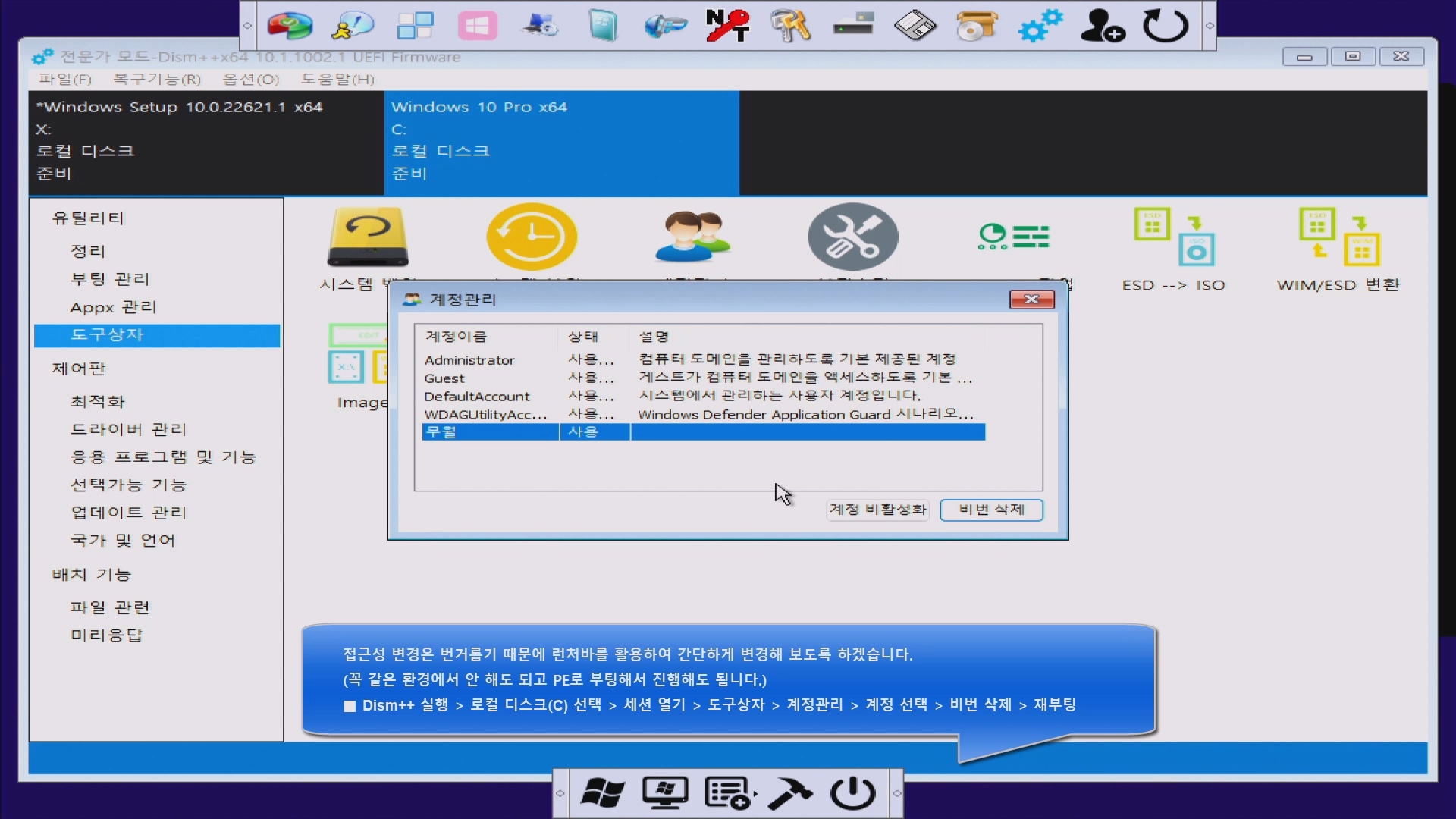Screen dimensions: 1456x819
Task: Click the left arrow of bottom launcher bar
Action: pos(560,793)
